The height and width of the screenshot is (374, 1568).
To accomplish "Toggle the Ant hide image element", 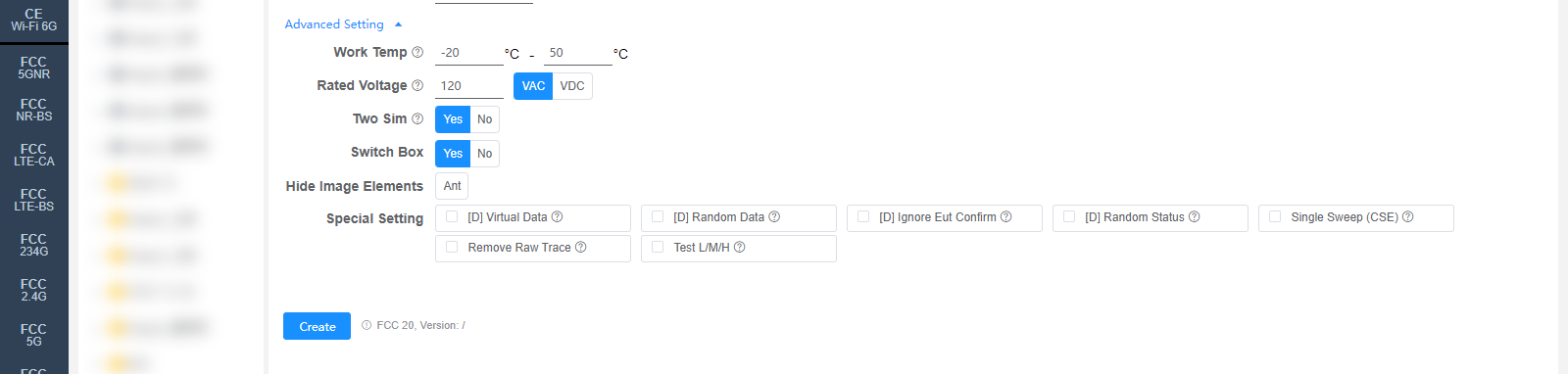I will [x=452, y=186].
